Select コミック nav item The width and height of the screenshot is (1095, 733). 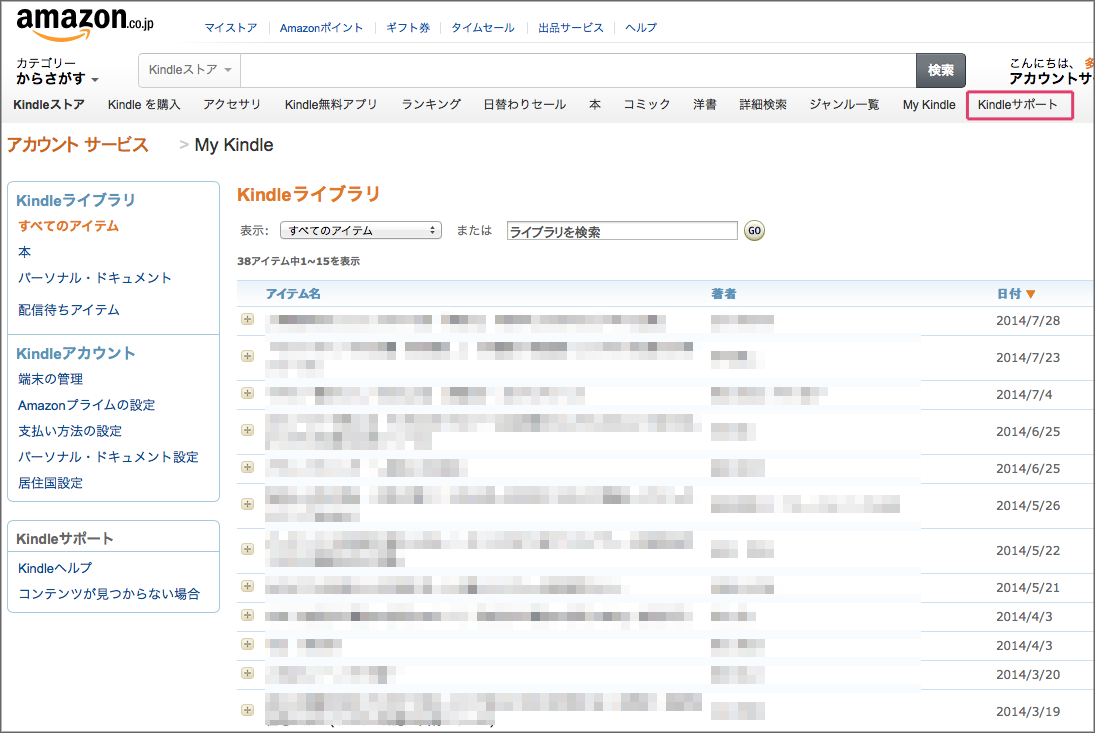(647, 105)
